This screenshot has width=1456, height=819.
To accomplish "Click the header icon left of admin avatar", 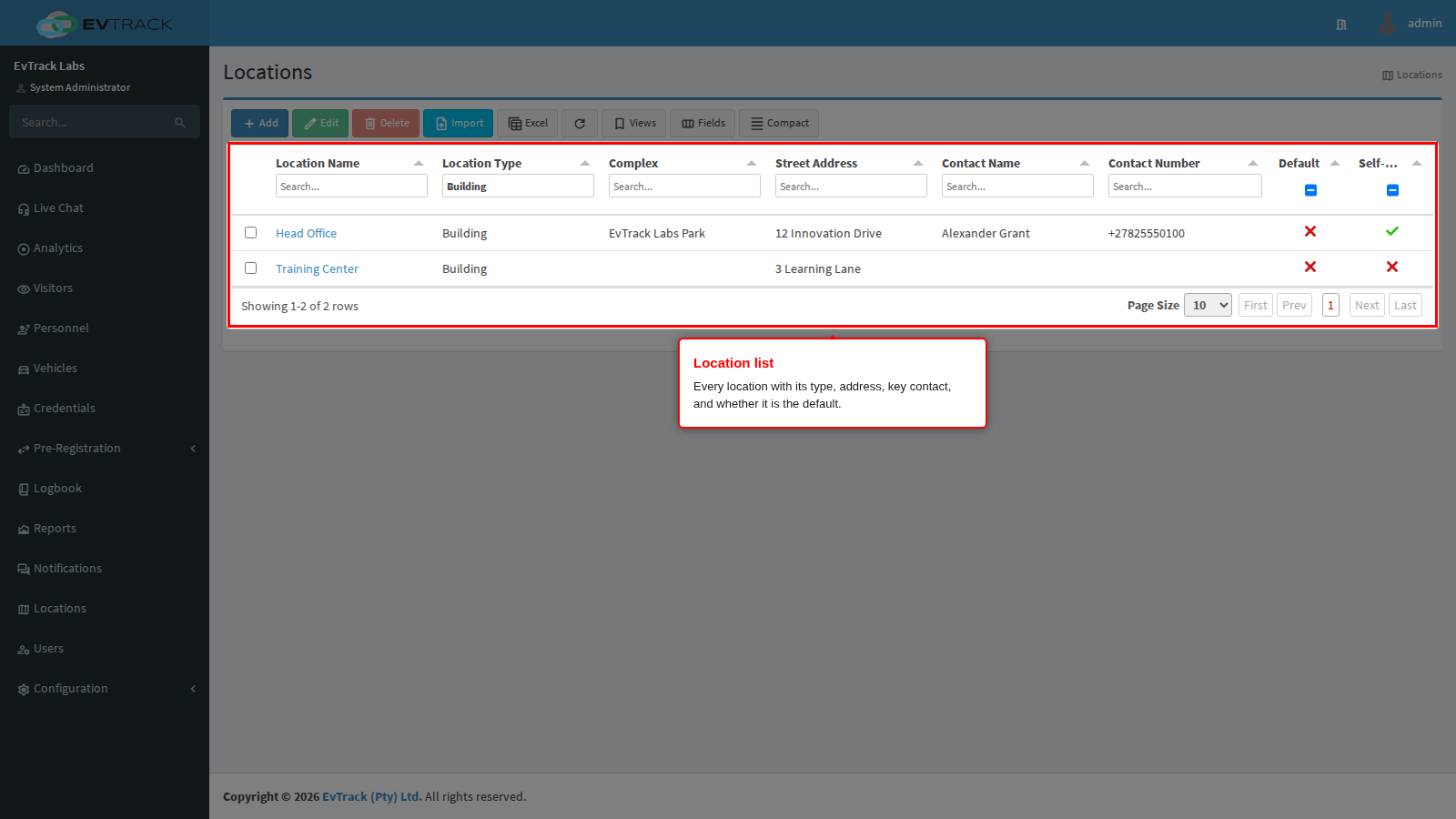I will [1341, 25].
